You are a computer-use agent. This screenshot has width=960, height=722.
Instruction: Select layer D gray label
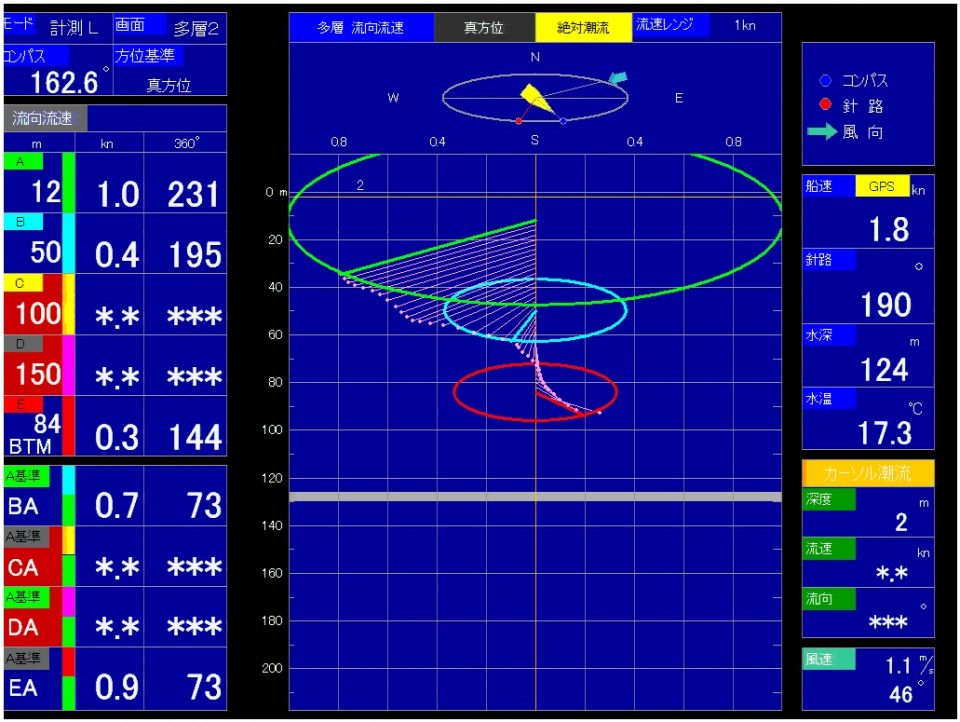[23, 344]
